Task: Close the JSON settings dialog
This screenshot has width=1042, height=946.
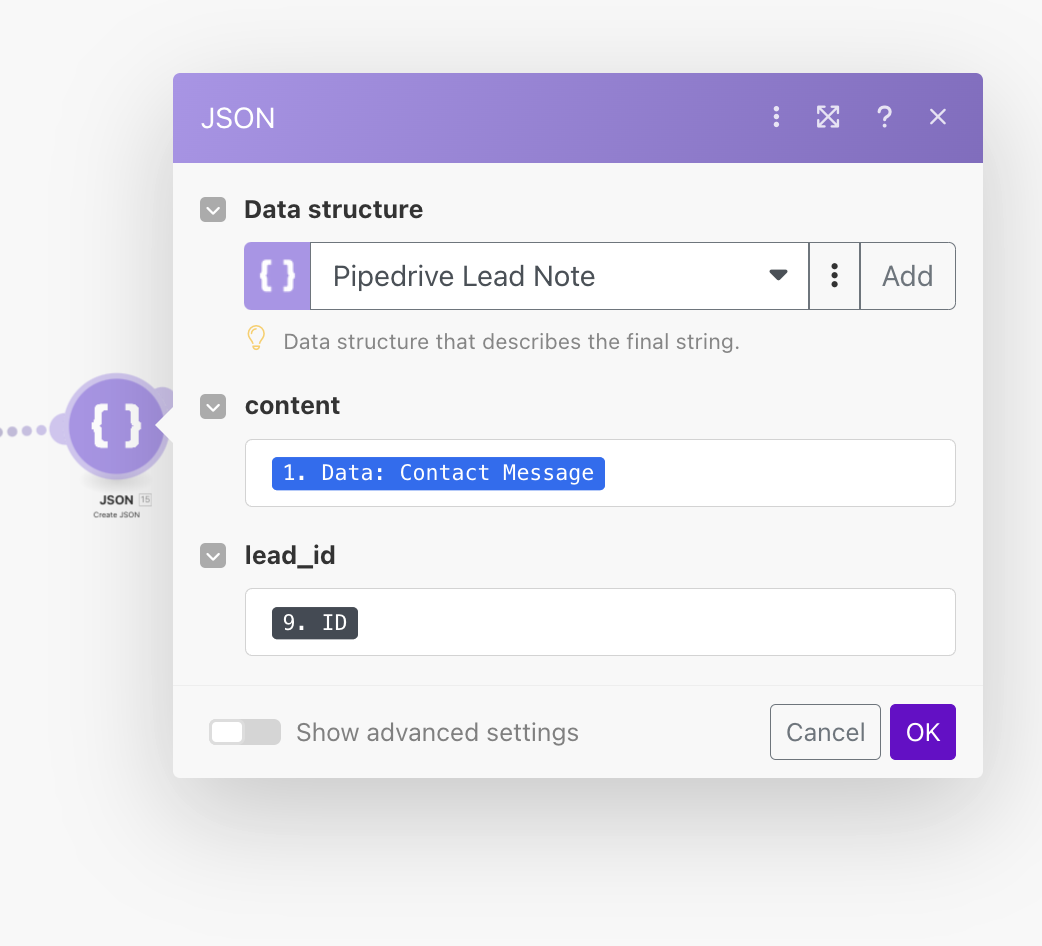Action: pos(937,117)
